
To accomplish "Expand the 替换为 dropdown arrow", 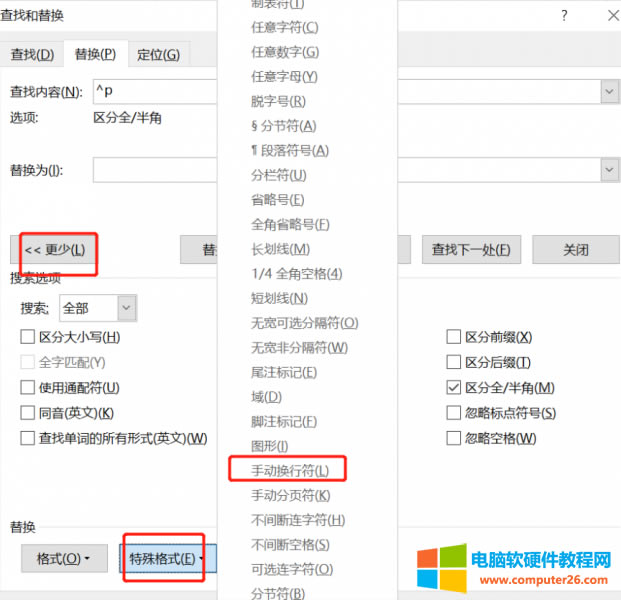I will [609, 170].
